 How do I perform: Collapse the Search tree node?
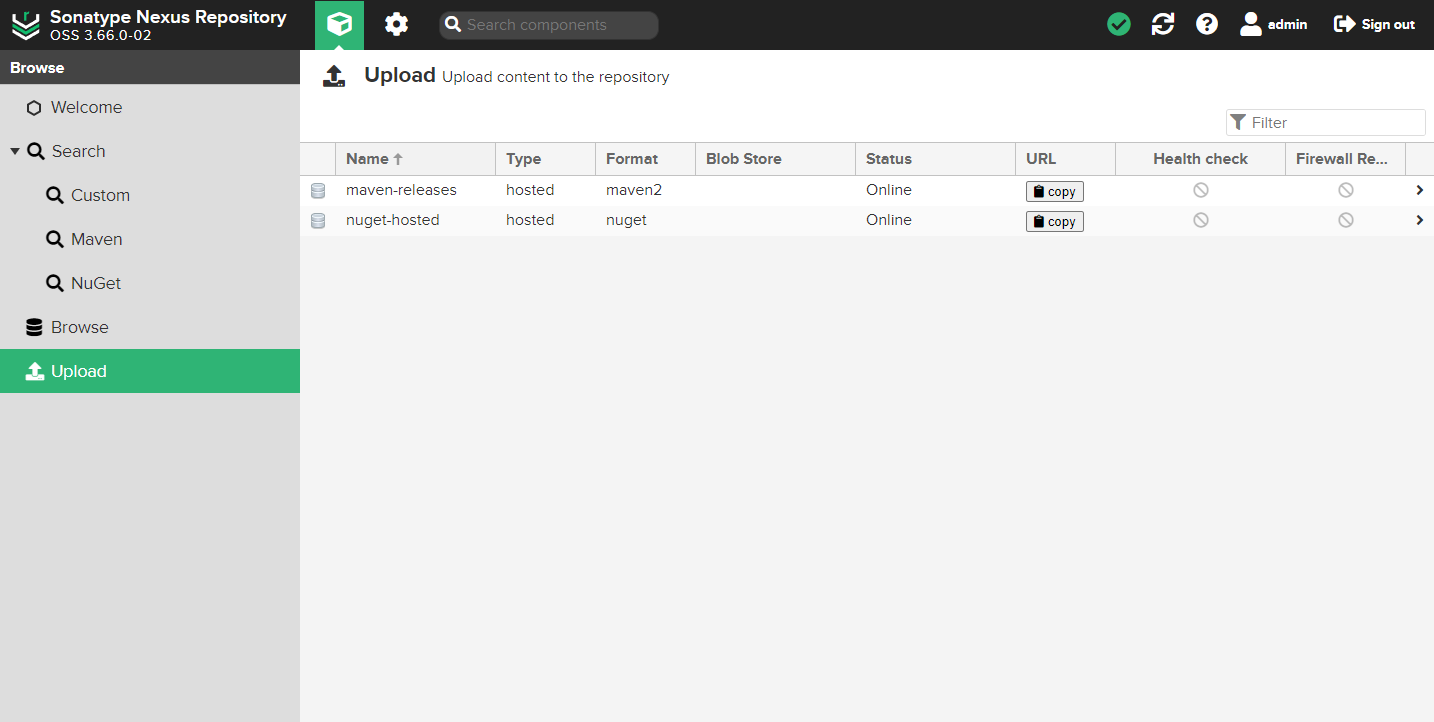(15, 151)
